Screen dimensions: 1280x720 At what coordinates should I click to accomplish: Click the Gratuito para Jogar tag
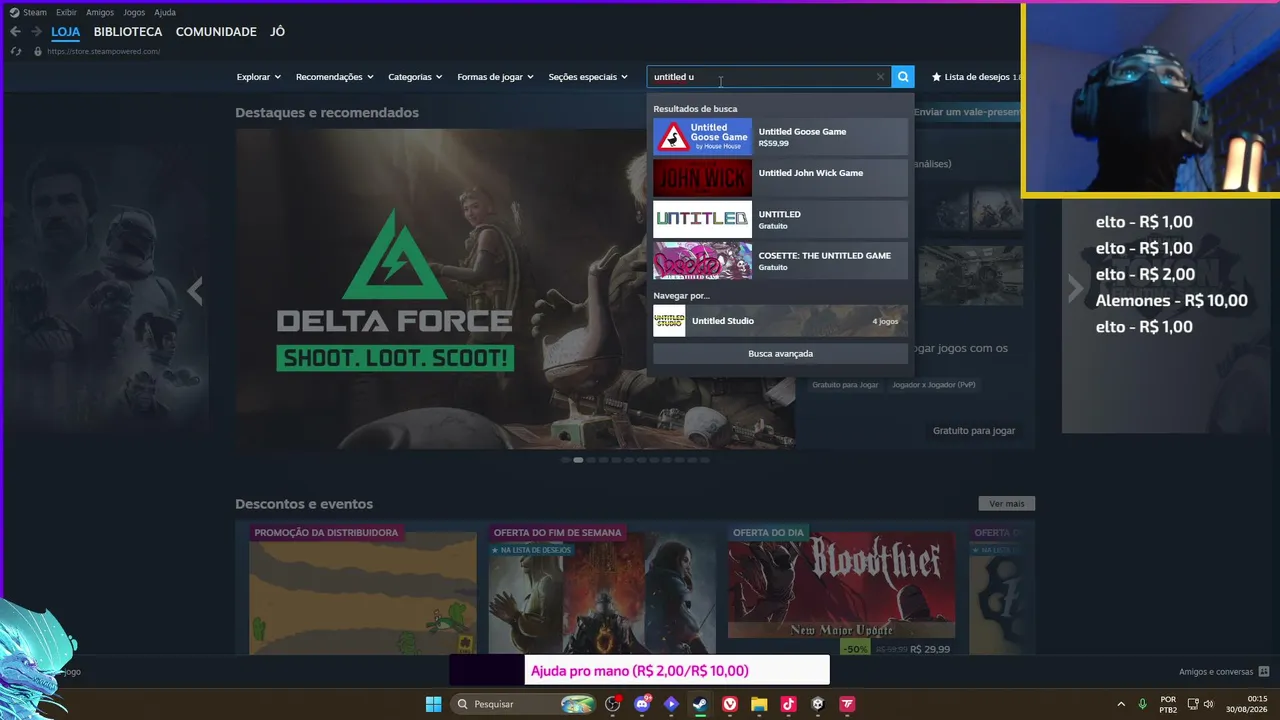[845, 385]
